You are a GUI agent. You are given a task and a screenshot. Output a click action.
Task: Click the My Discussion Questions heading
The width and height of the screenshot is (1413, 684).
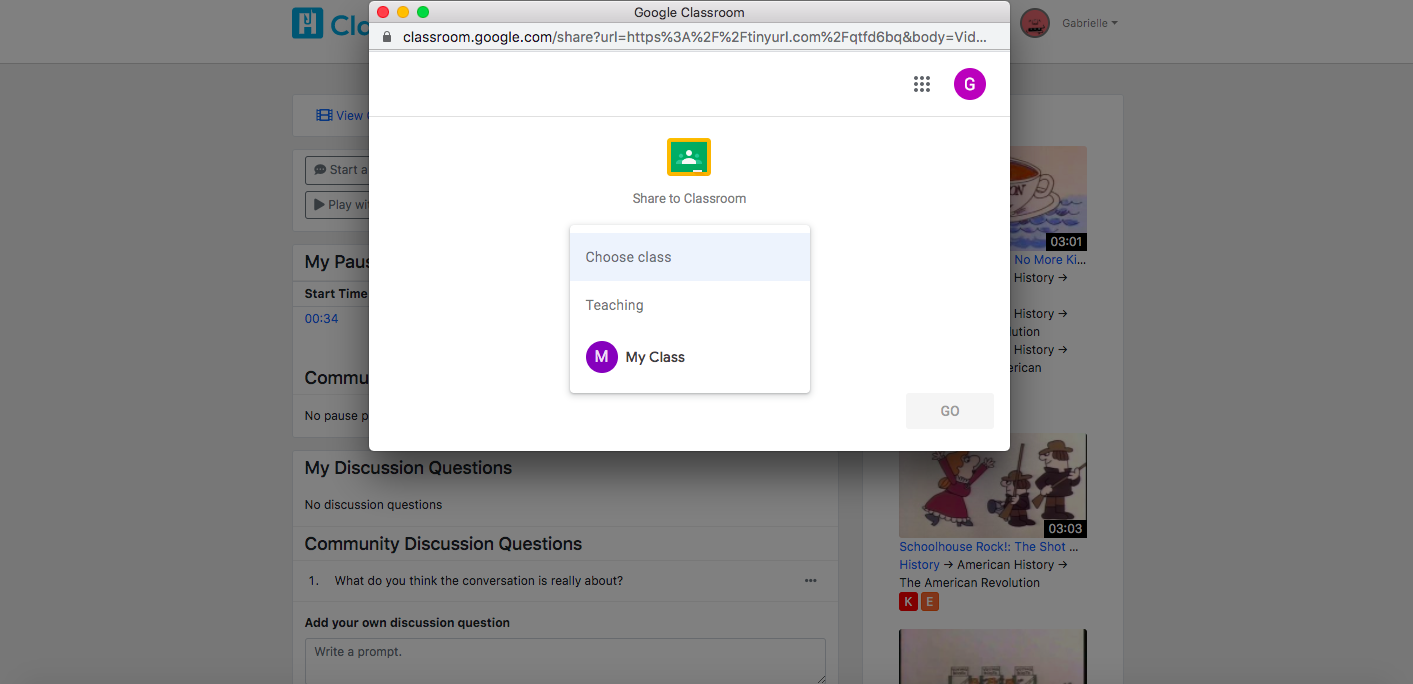[408, 468]
